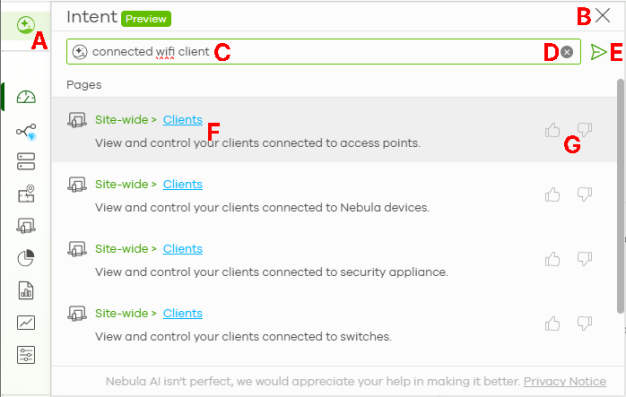The height and width of the screenshot is (397, 626).
Task: Open the Clients devices icon in sidebar
Action: pyautogui.click(x=26, y=226)
